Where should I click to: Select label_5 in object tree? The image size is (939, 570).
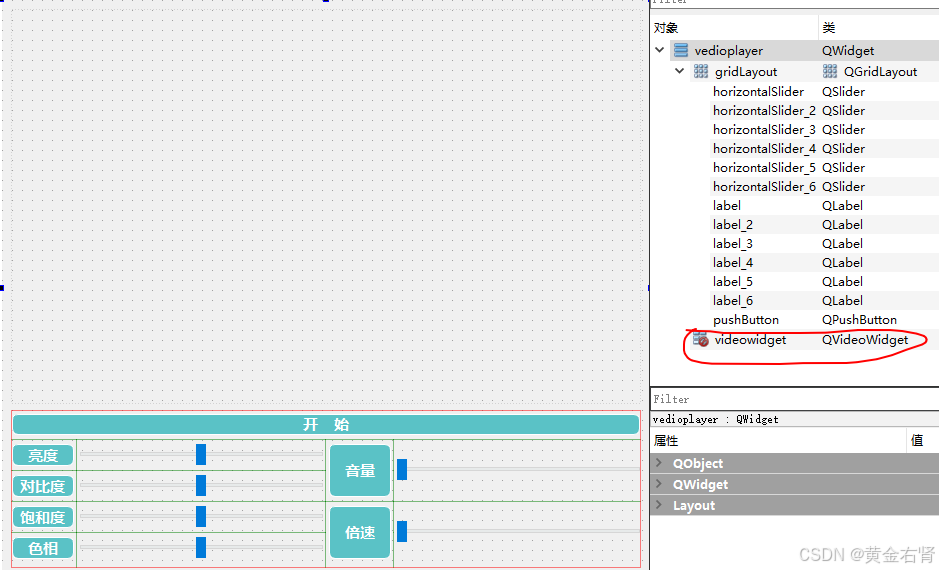733,282
